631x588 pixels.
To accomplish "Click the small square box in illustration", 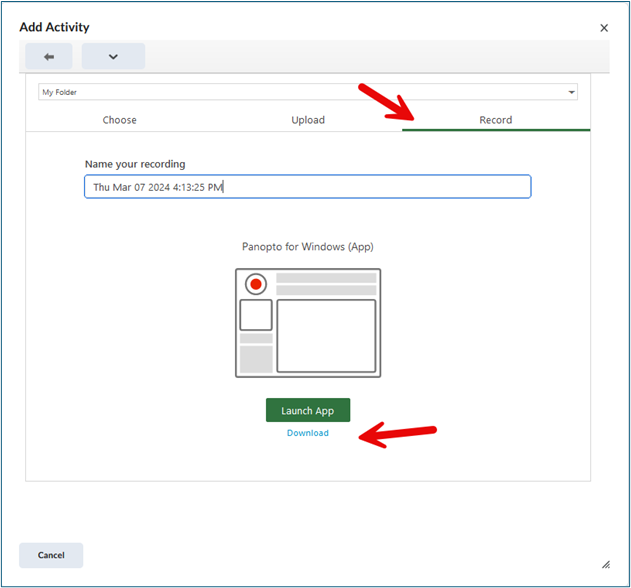I will click(256, 315).
